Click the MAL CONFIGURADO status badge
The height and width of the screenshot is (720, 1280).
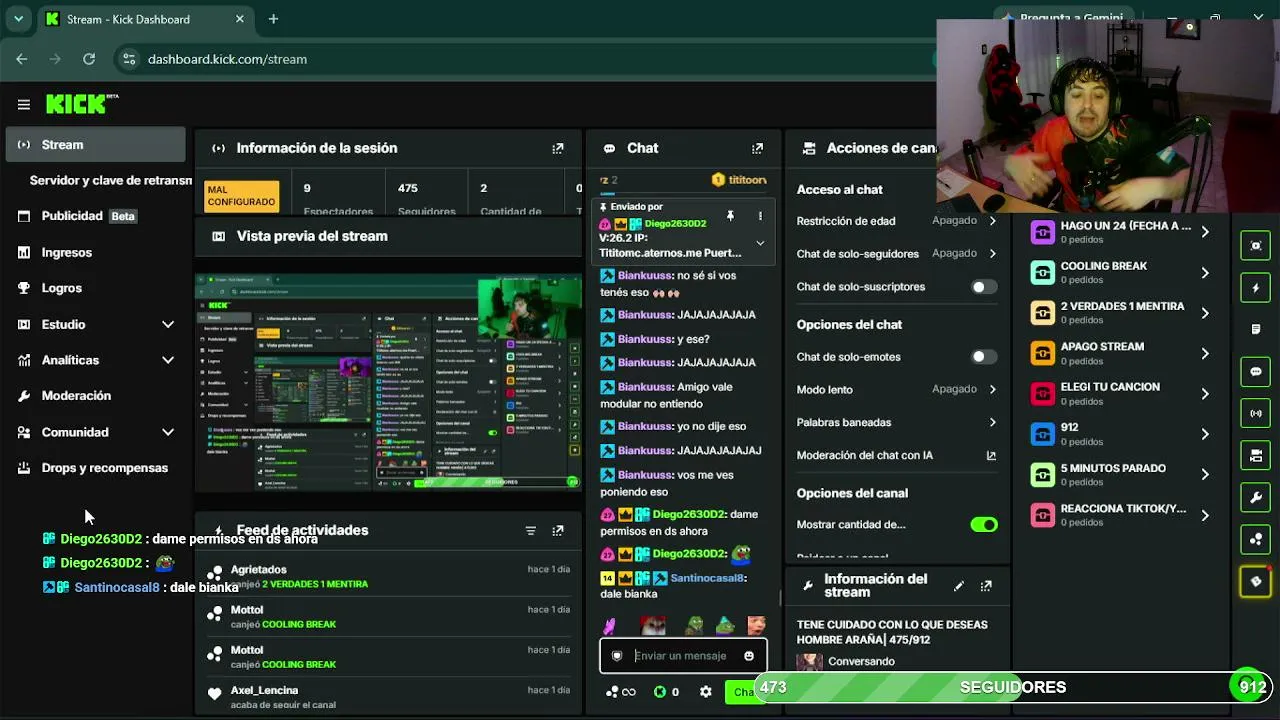pyautogui.click(x=242, y=195)
